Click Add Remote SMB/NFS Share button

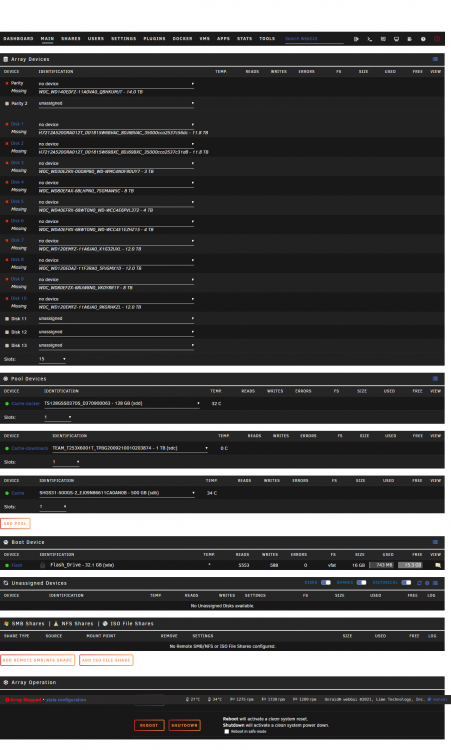coord(38,660)
